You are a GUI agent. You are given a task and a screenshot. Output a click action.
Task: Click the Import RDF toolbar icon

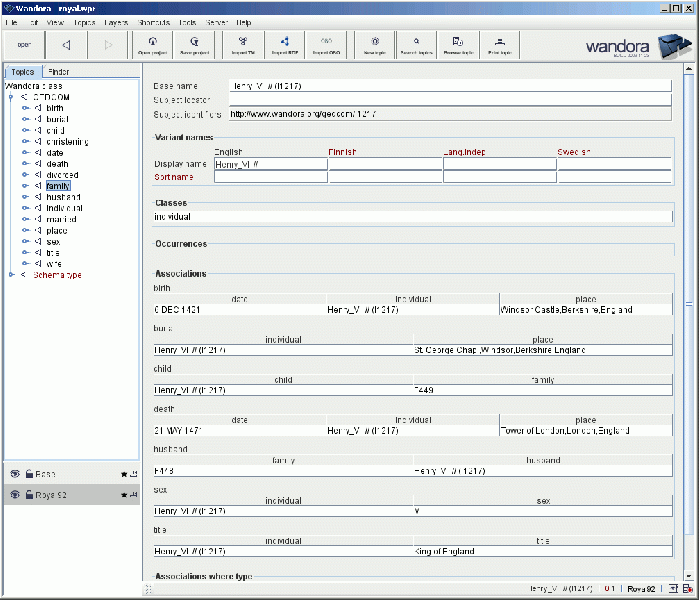284,44
